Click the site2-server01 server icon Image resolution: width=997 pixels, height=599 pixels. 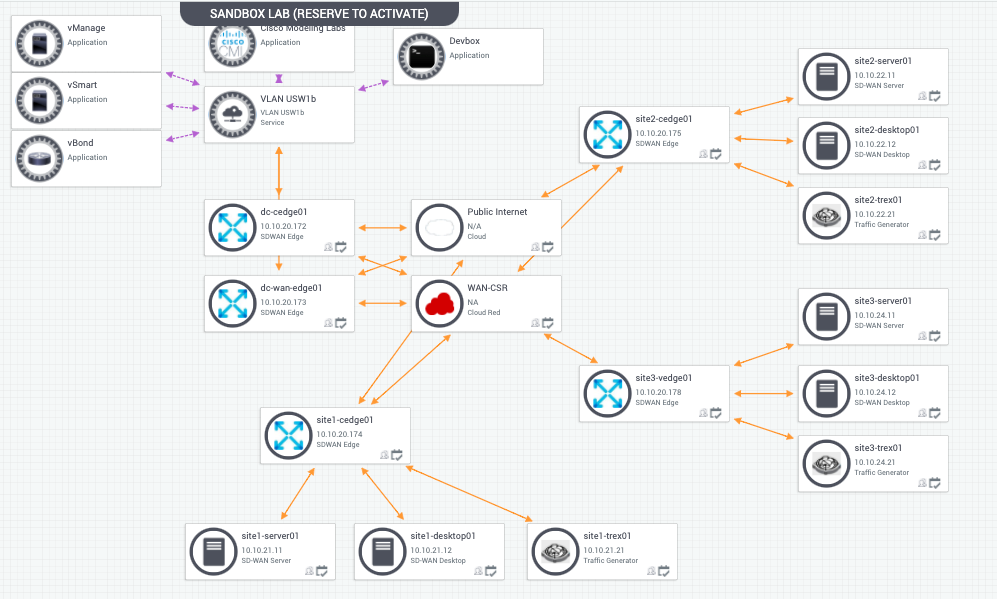(x=826, y=76)
